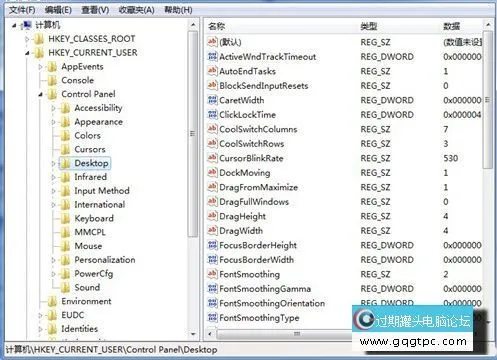Collapse the Control Panel tree arrow
Screen dimensions: 497x360
click(x=40, y=95)
